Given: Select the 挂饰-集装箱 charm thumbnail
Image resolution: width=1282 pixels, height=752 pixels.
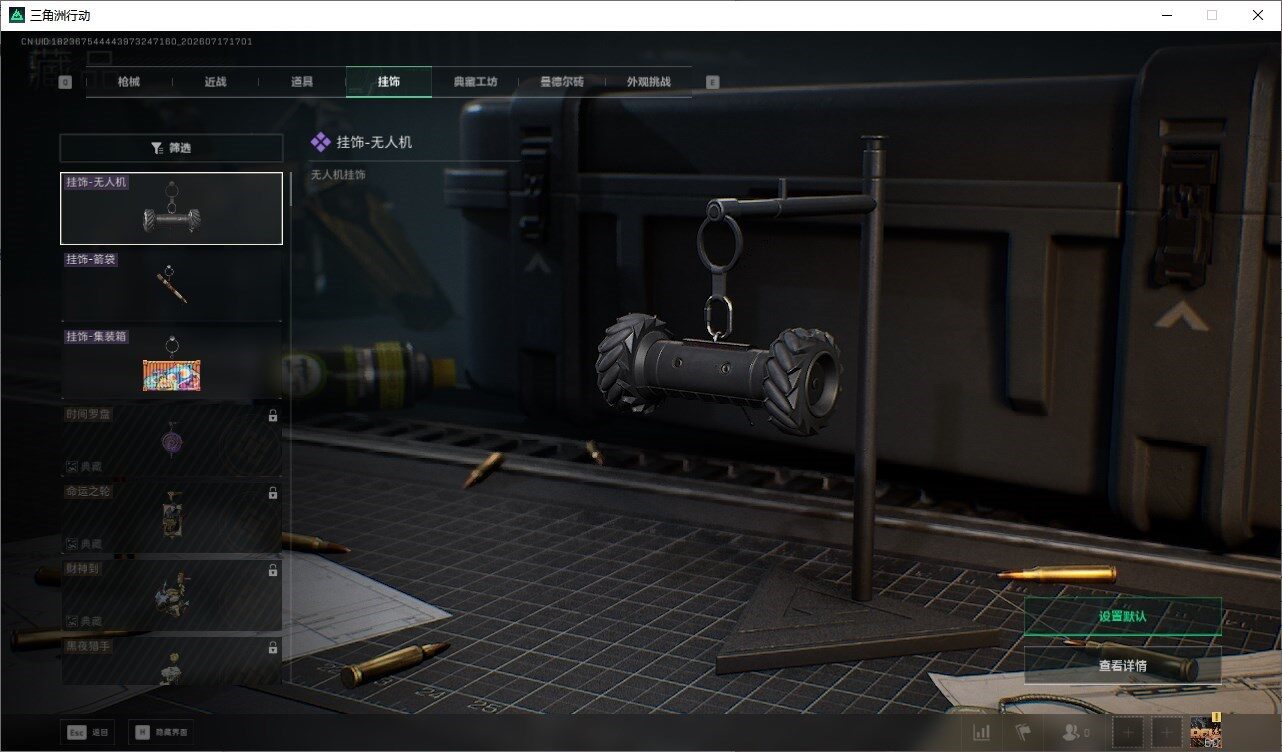Looking at the screenshot, I should tap(171, 362).
